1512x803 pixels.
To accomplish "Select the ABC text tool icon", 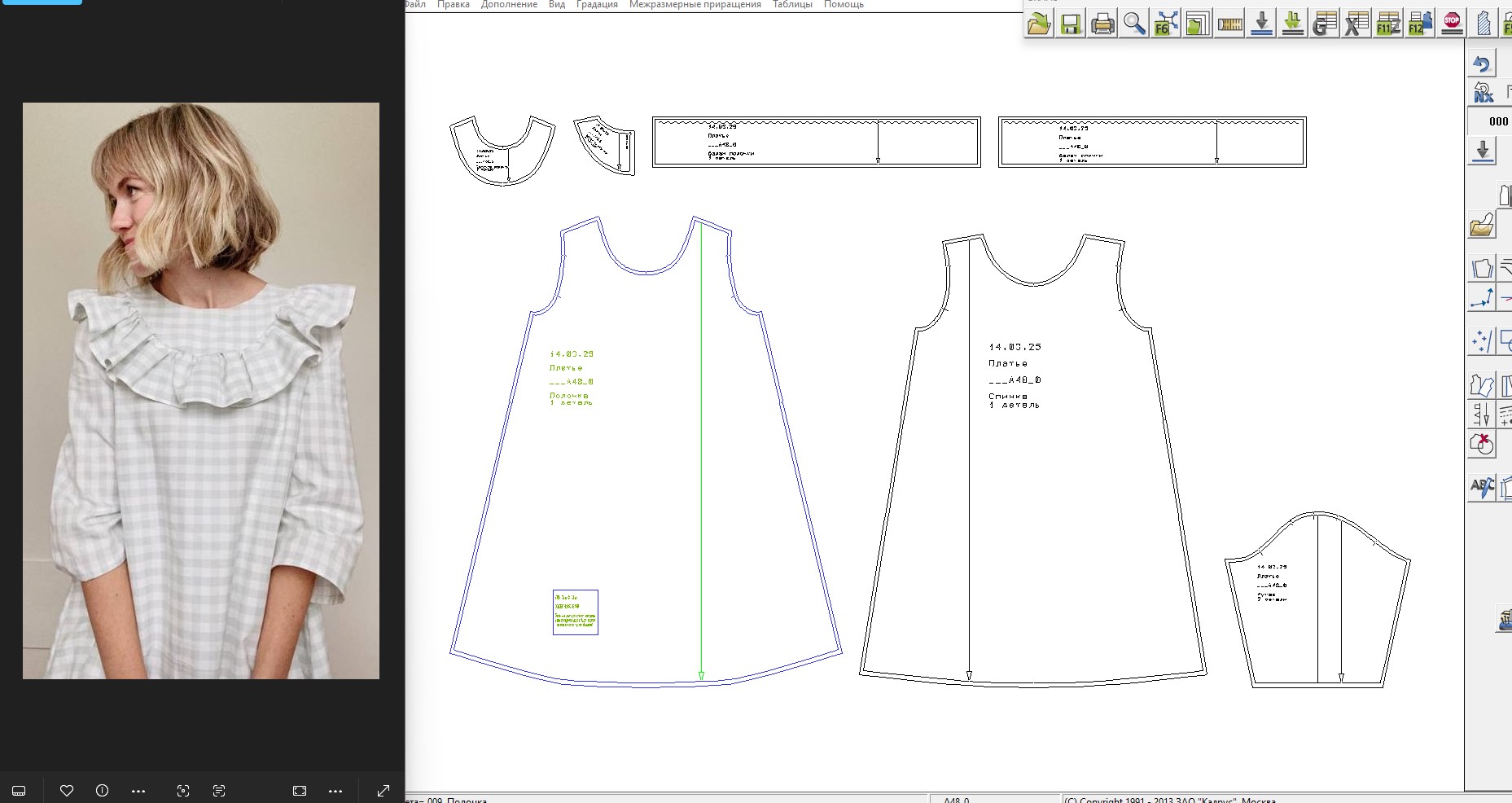I will 1482,488.
